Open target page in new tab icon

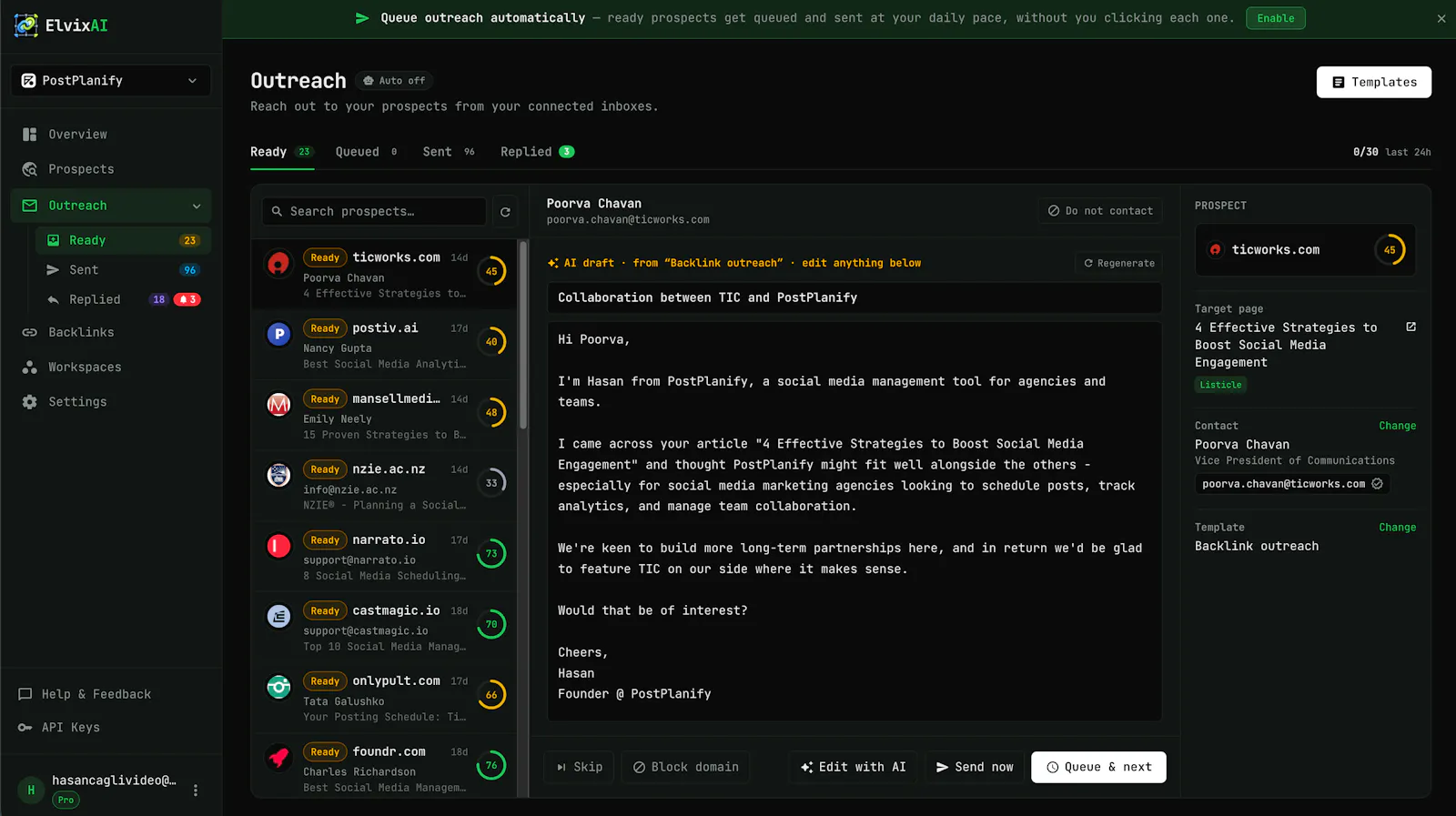1410,327
